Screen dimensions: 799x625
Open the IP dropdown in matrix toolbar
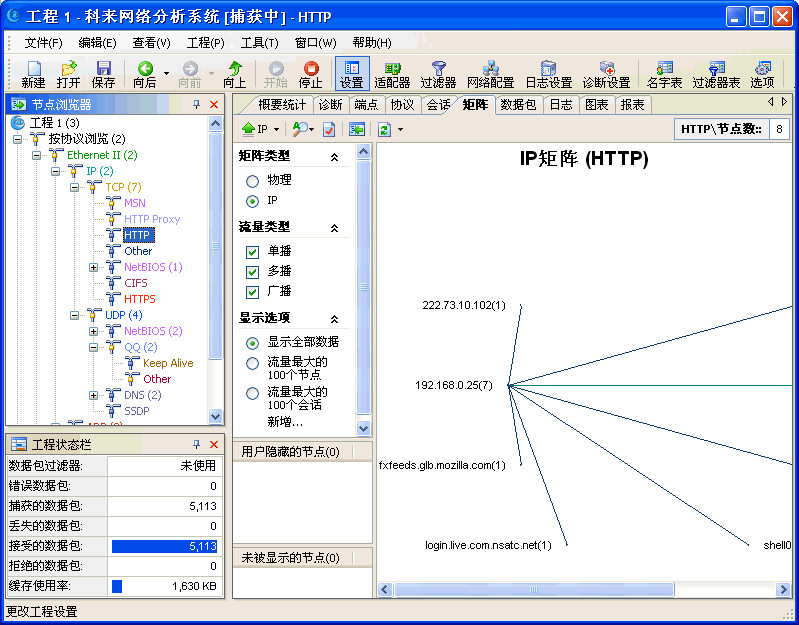coord(259,129)
